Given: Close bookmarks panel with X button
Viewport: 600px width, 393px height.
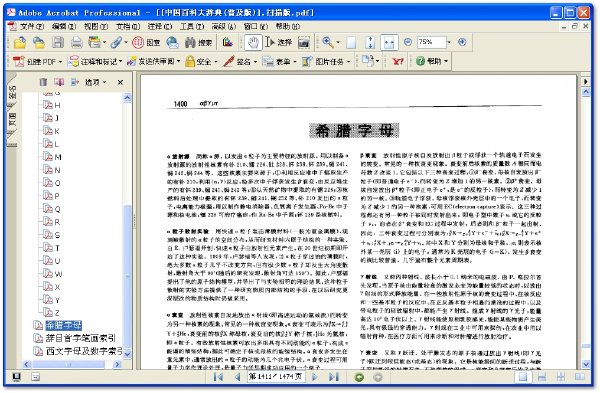Looking at the screenshot, I should (x=120, y=82).
